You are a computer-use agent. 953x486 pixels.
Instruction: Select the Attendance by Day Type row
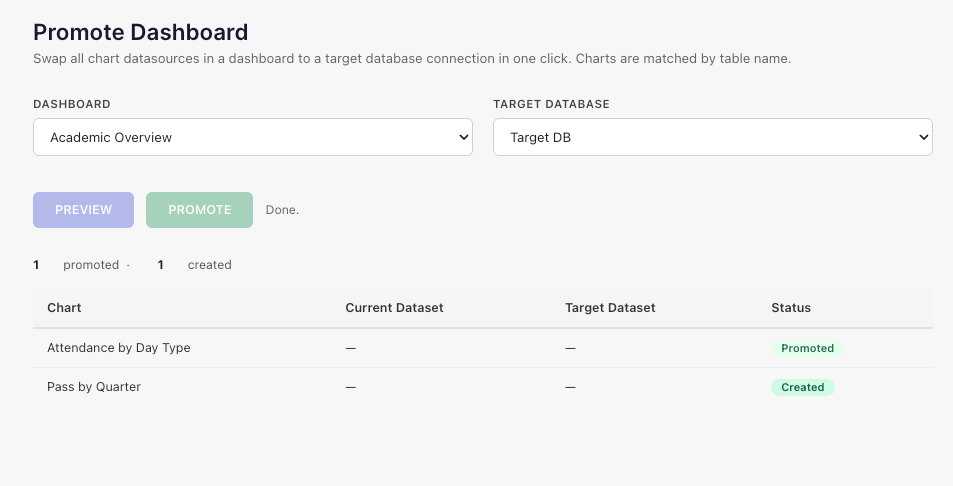pos(483,348)
